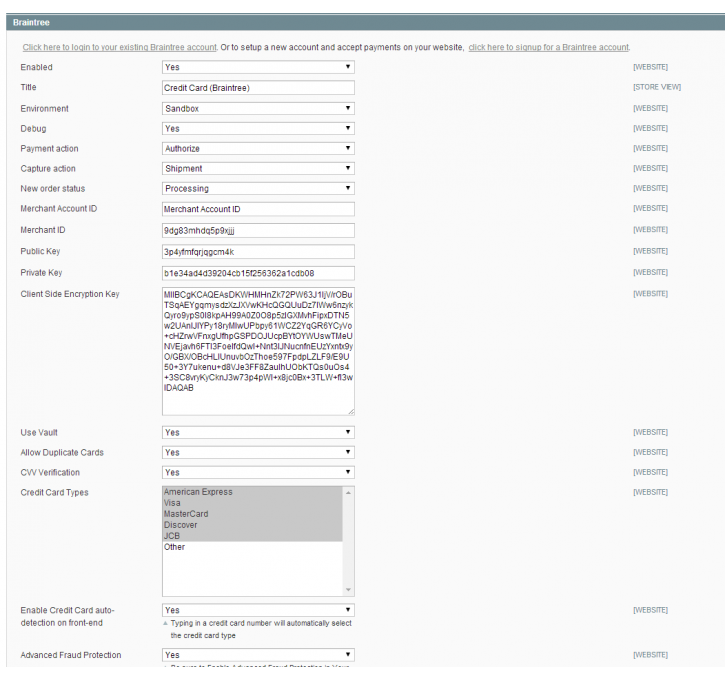The height and width of the screenshot is (680, 725).
Task: Open the Enabled dropdown
Action: pos(258,67)
